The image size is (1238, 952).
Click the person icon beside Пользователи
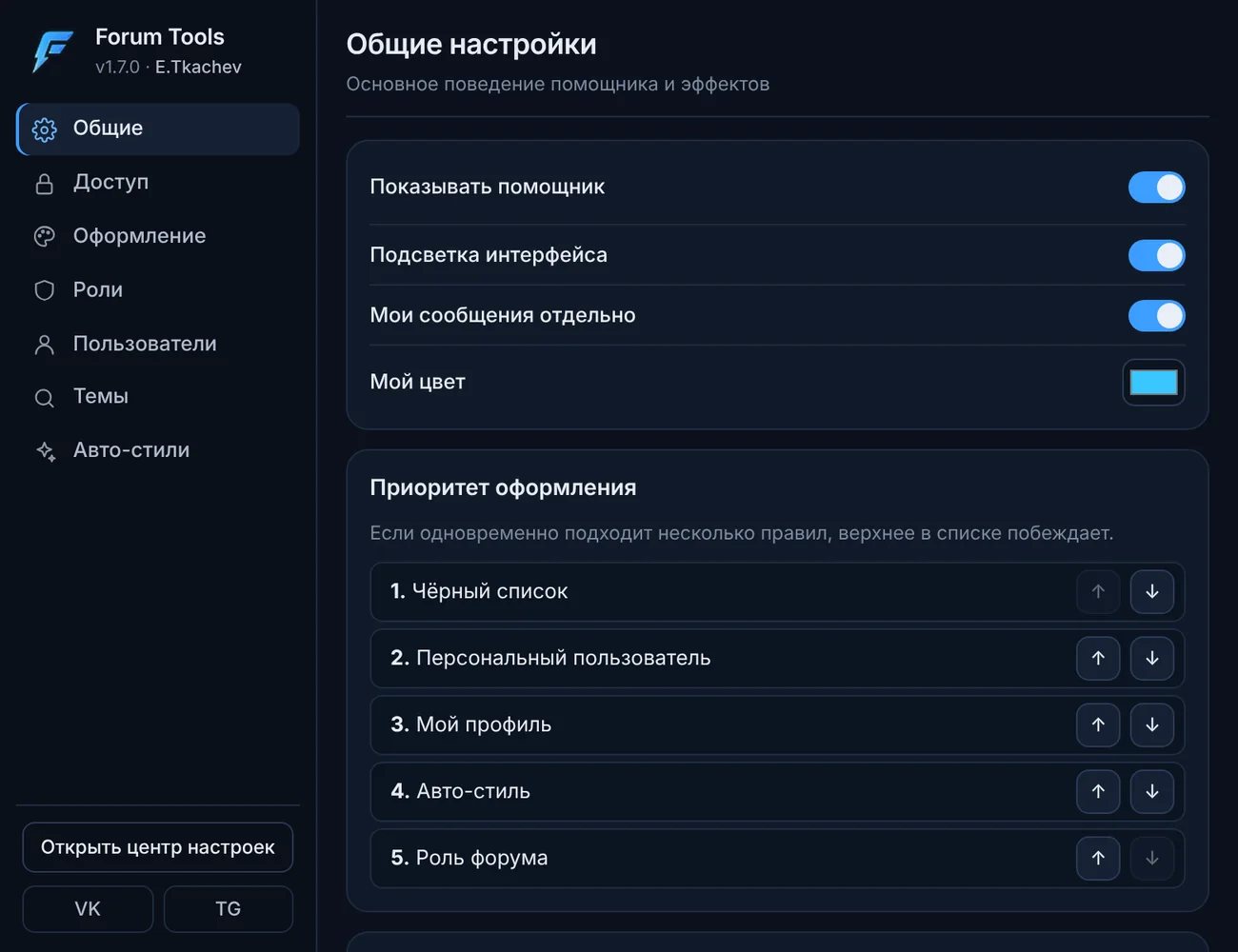coord(44,345)
